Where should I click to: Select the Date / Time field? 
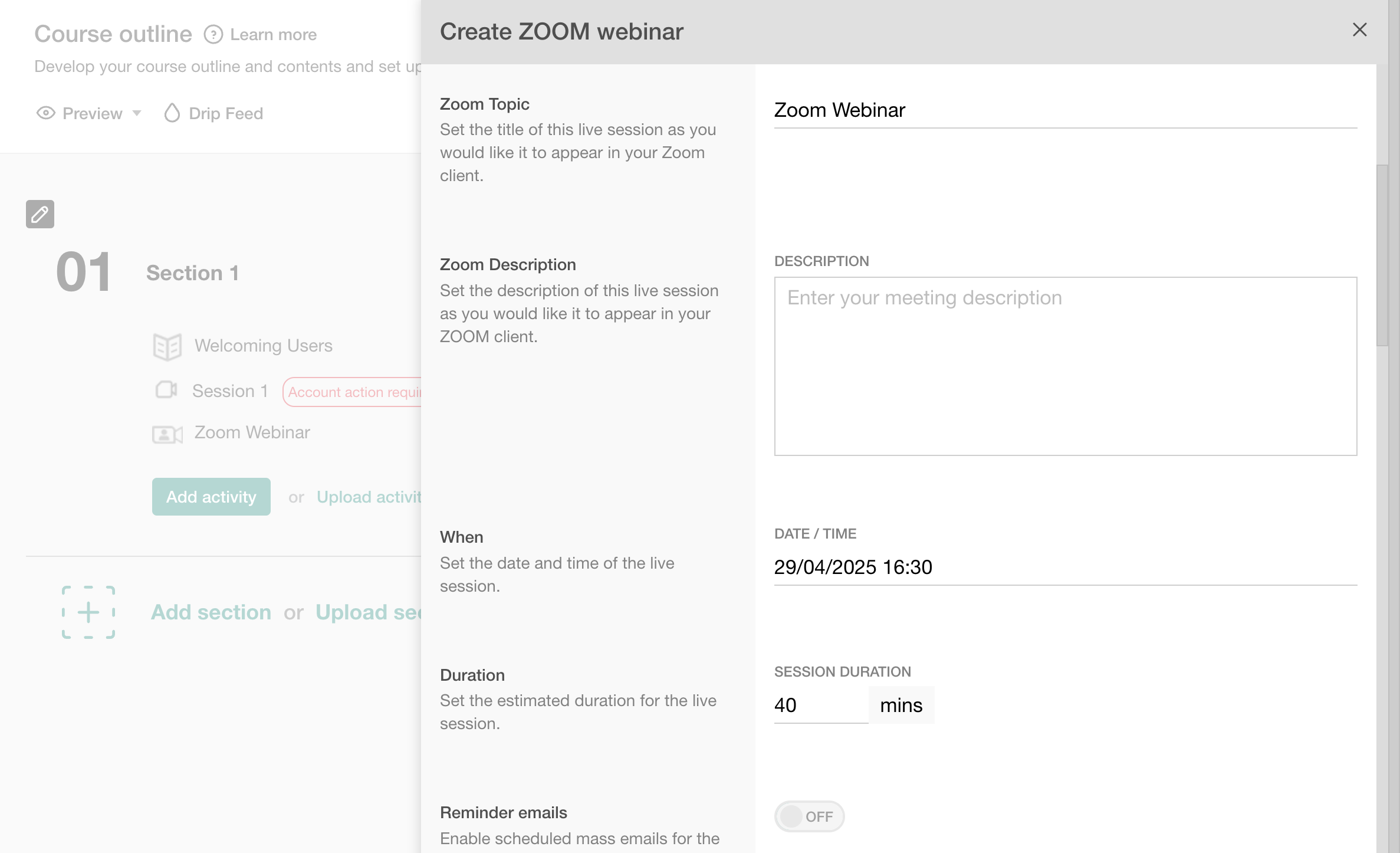pos(853,567)
